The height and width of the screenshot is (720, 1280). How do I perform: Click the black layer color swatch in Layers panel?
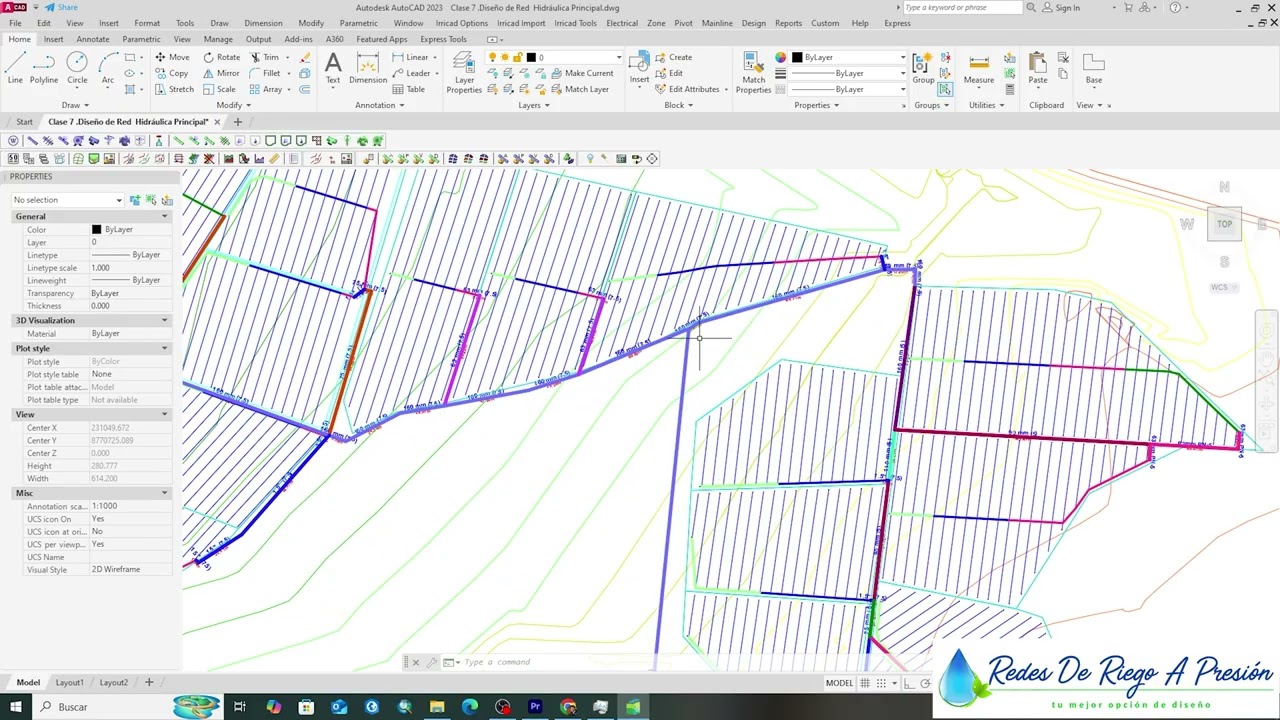pos(531,57)
